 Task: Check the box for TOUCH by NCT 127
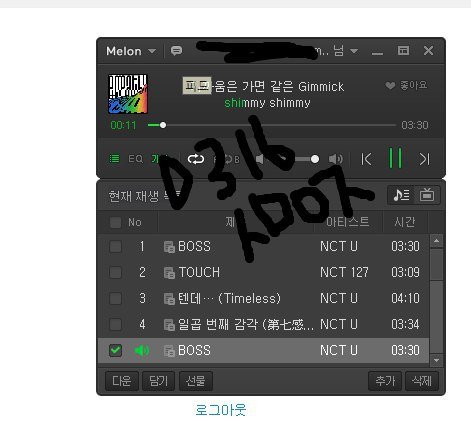(115, 272)
